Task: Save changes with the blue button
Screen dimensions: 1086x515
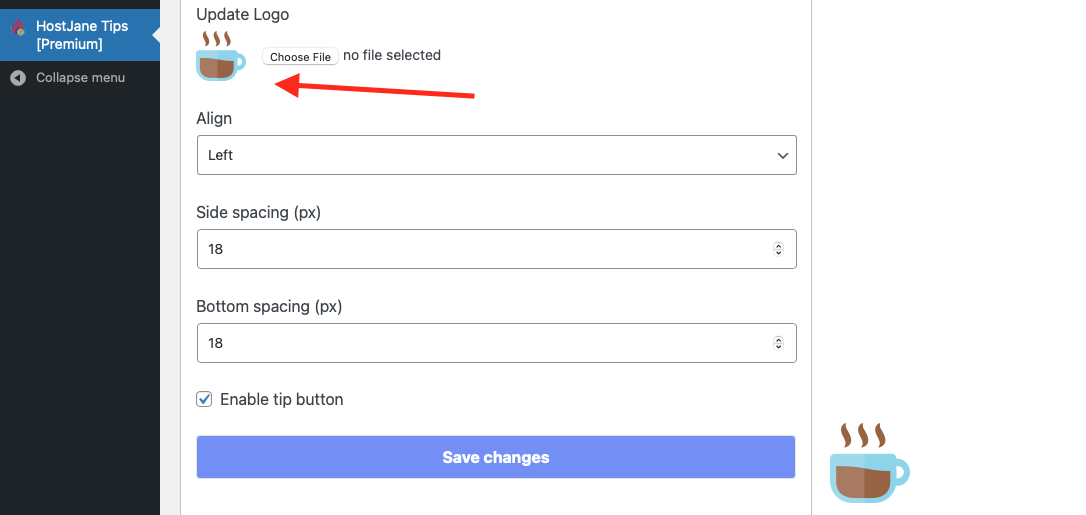Action: click(495, 457)
